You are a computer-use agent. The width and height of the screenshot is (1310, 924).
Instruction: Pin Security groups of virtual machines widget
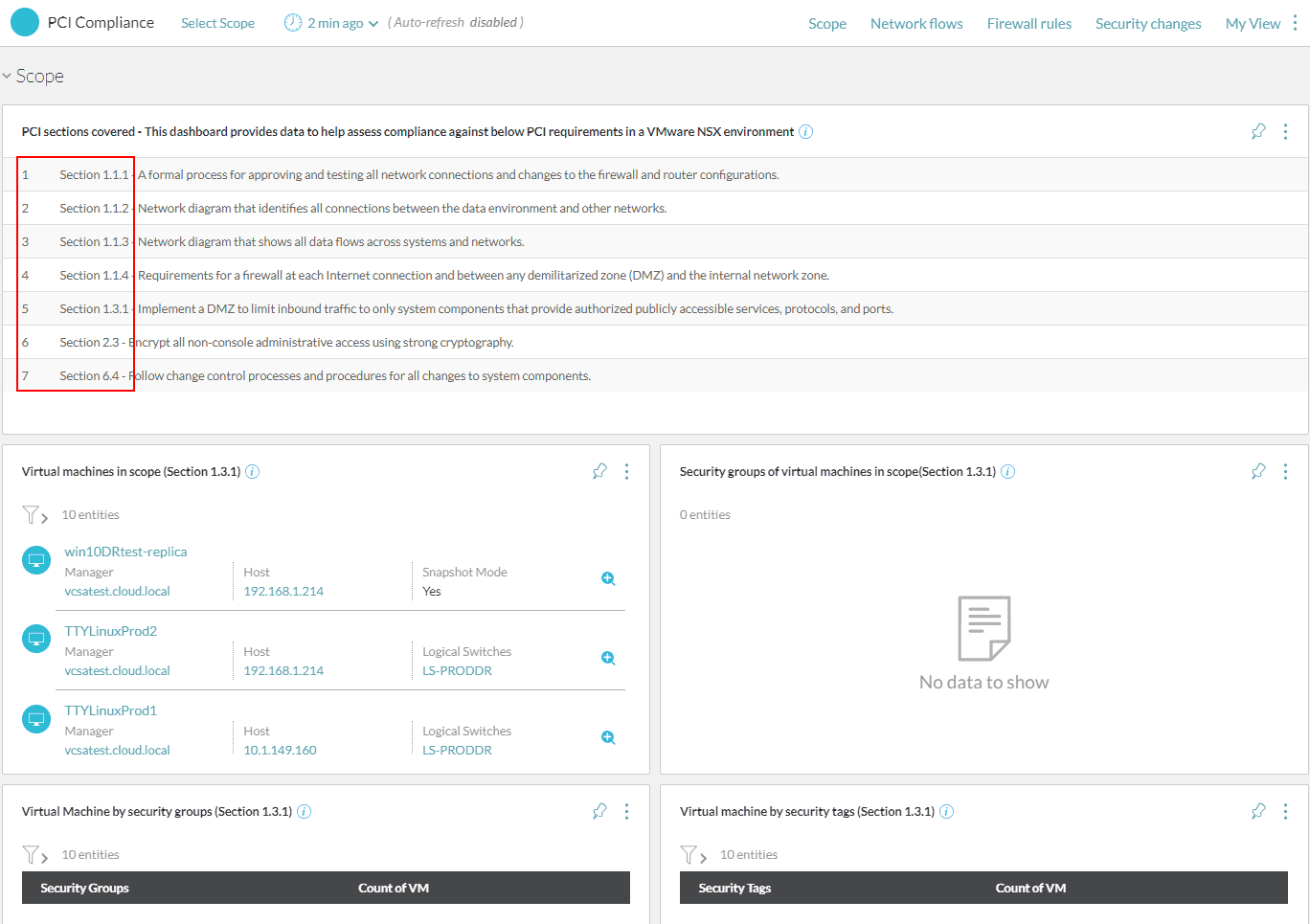(x=1258, y=471)
